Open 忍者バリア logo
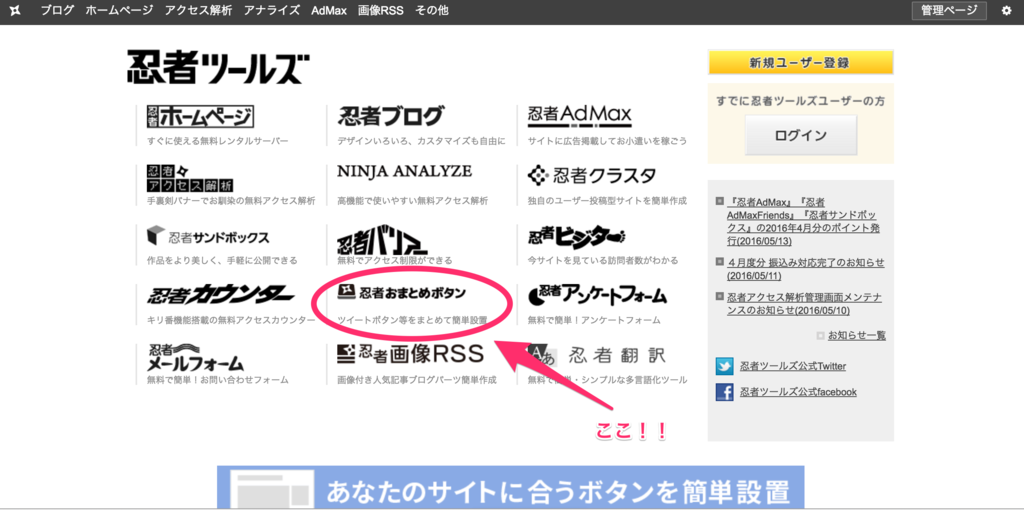Image resolution: width=1024 pixels, height=510 pixels. tap(383, 242)
